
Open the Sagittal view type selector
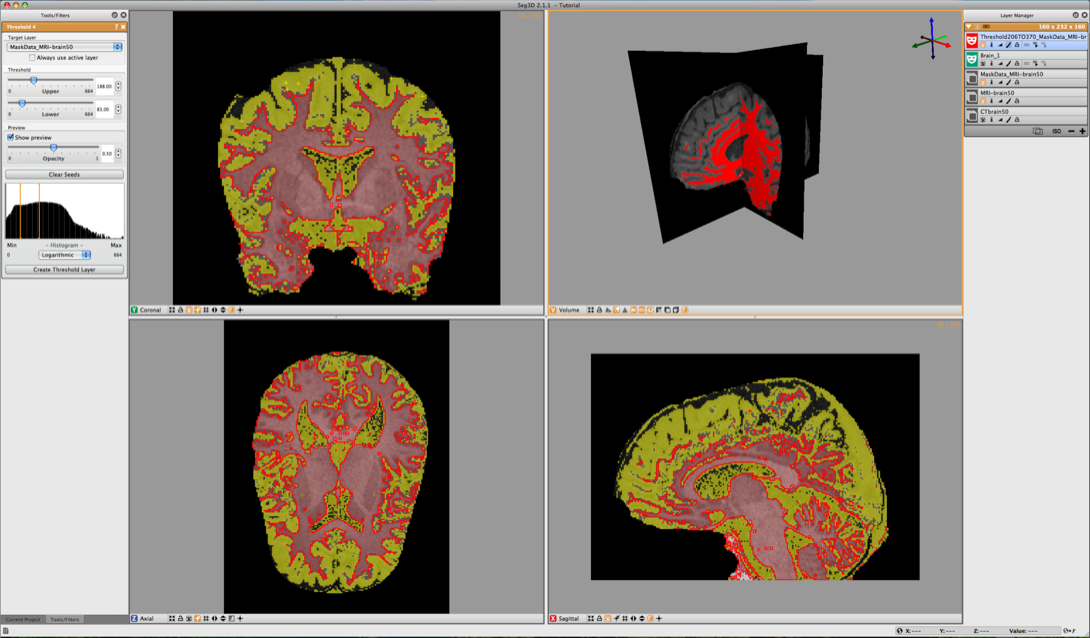coord(564,619)
